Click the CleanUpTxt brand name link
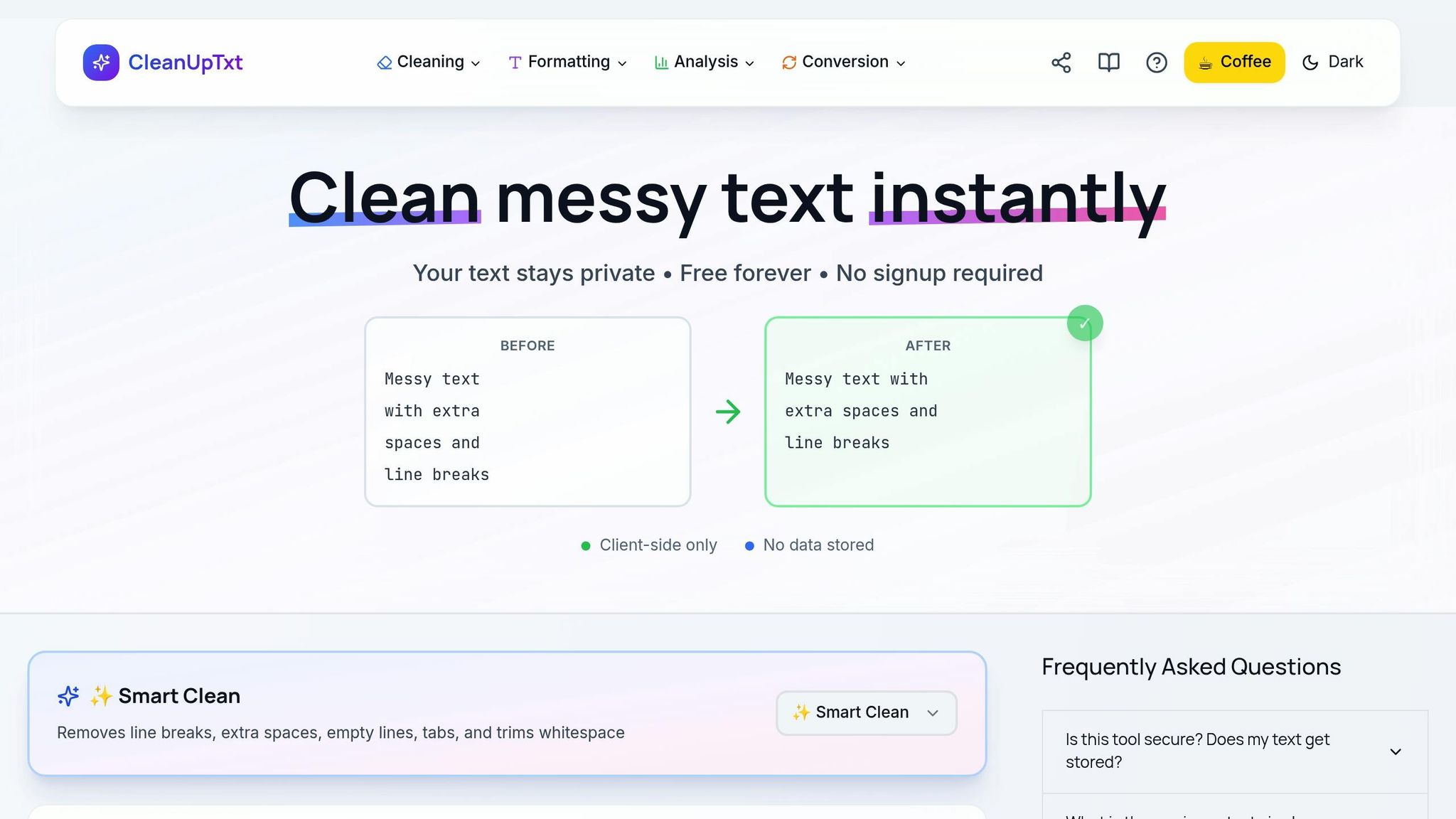Image resolution: width=1456 pixels, height=819 pixels. (185, 63)
